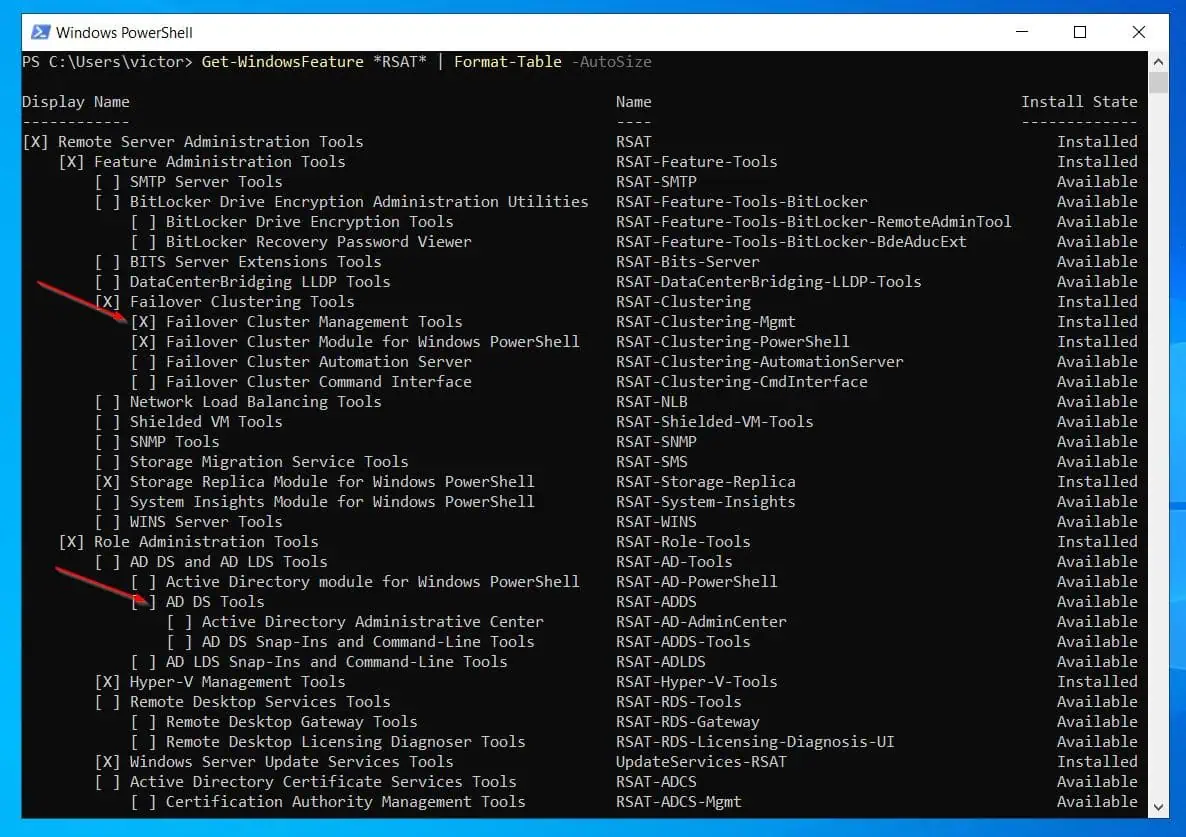This screenshot has height=837, width=1186.
Task: Click the RSAT-ADLDS name value
Action: pyautogui.click(x=660, y=662)
